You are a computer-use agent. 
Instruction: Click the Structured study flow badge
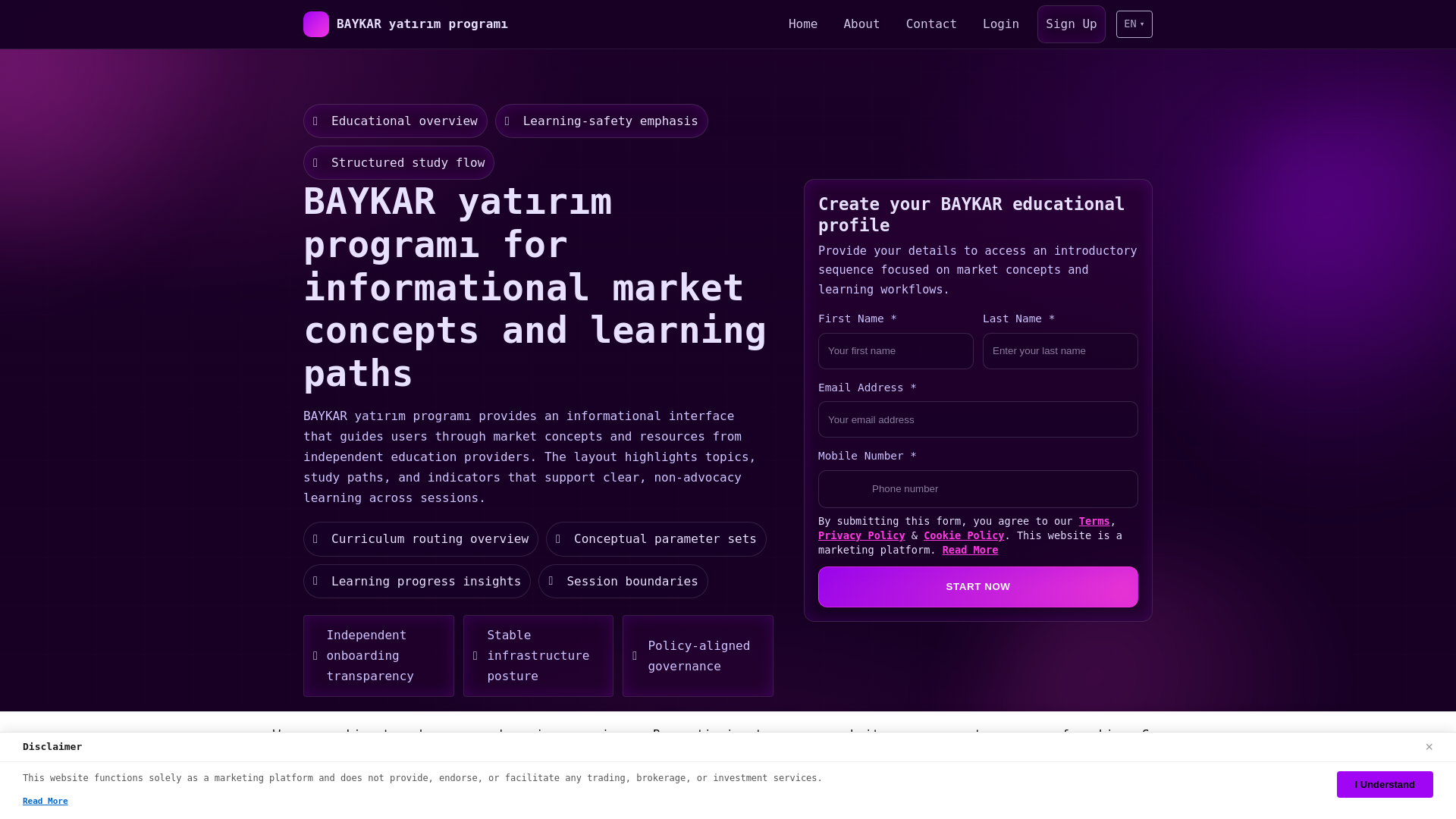coord(399,163)
